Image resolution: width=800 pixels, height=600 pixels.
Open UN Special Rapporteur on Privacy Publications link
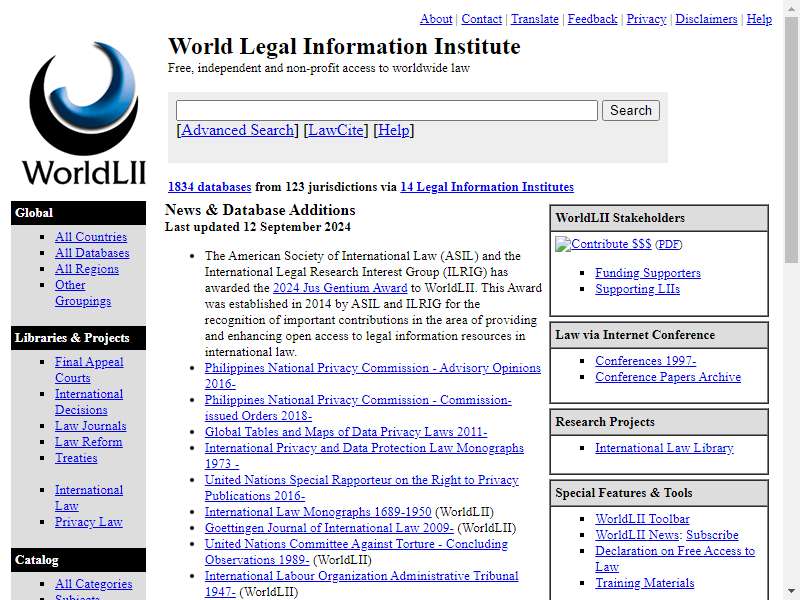(x=362, y=488)
